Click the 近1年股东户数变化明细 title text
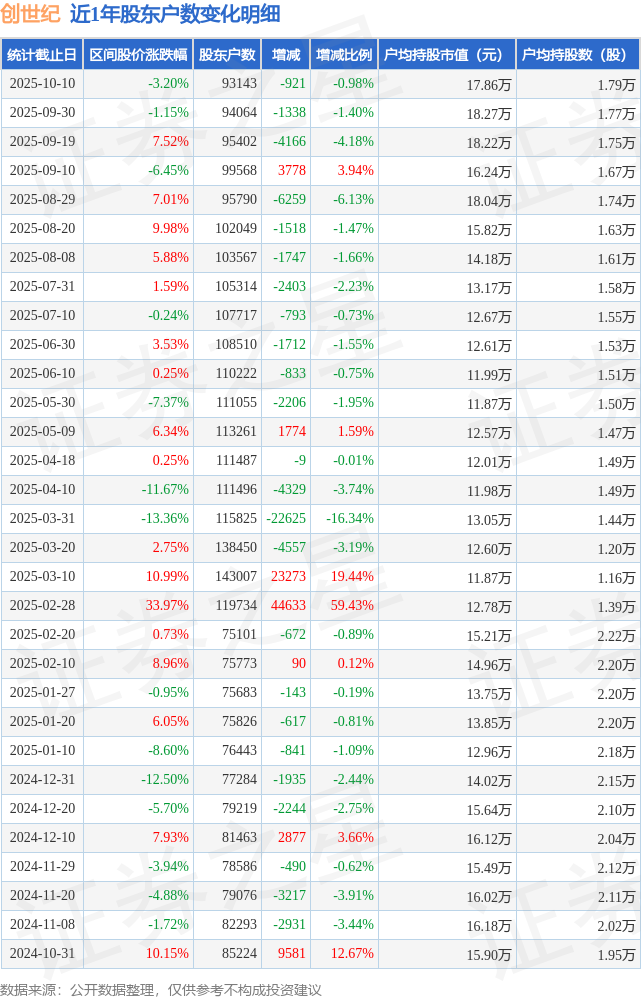The height and width of the screenshot is (999, 641). click(175, 14)
